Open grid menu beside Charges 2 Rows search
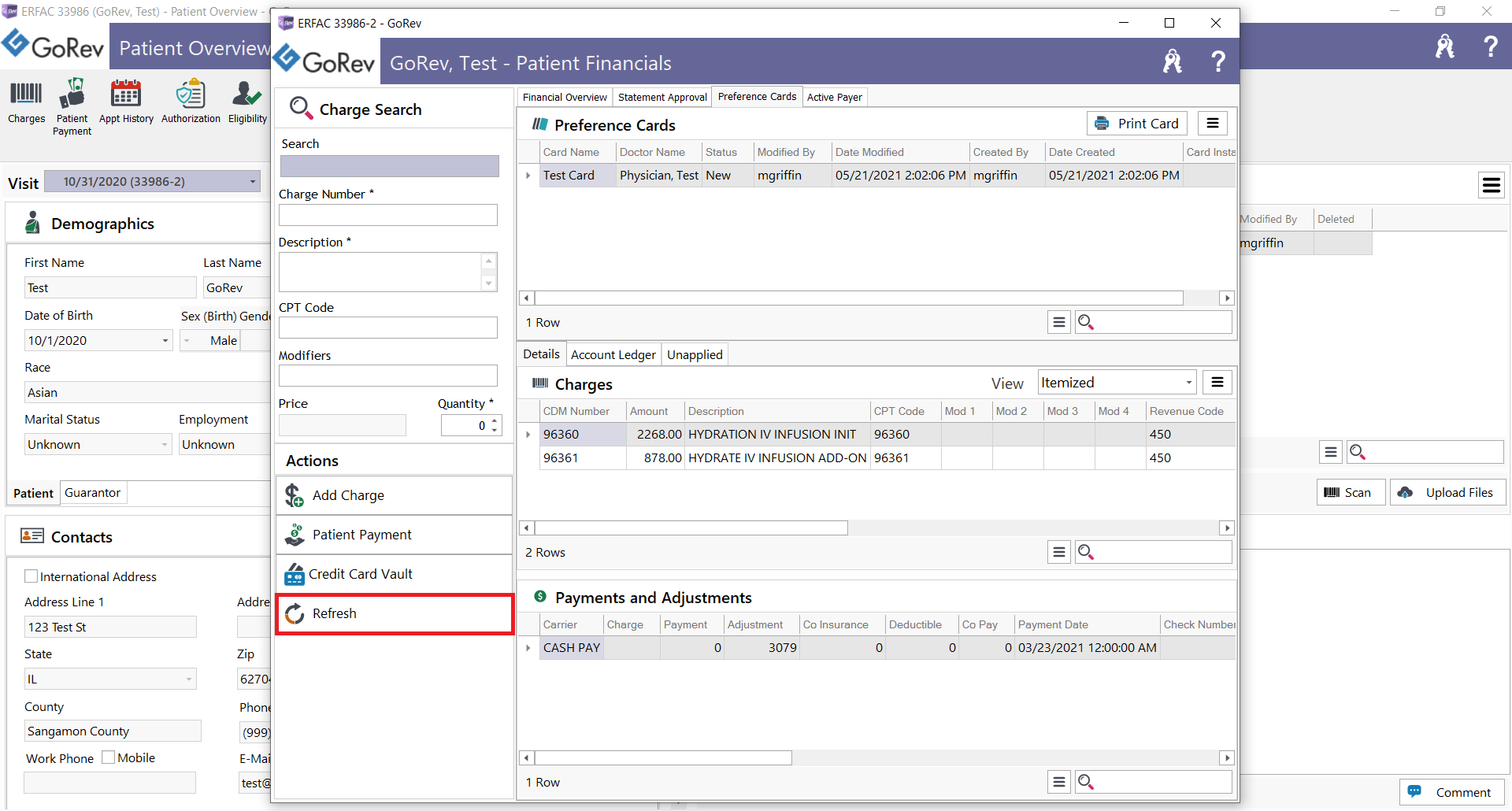This screenshot has width=1512, height=811. tap(1059, 552)
